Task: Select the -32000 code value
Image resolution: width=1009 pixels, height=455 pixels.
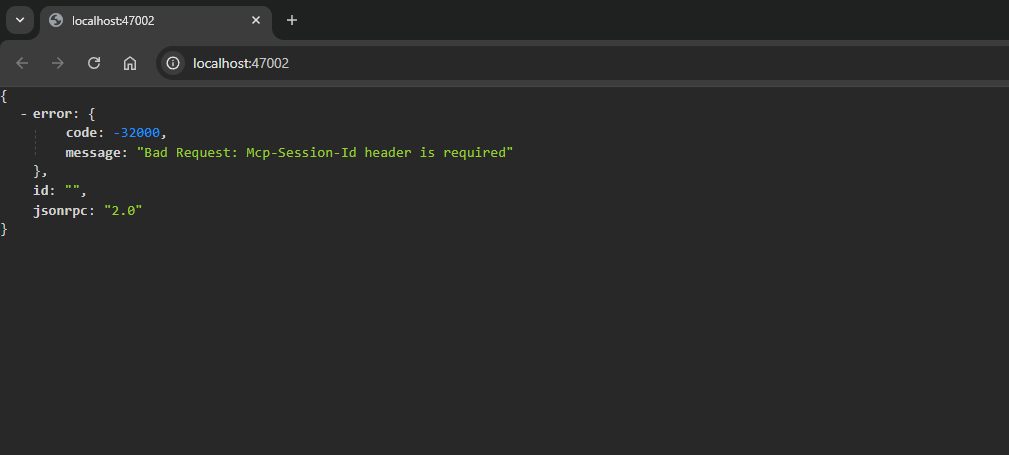Action: click(x=136, y=133)
